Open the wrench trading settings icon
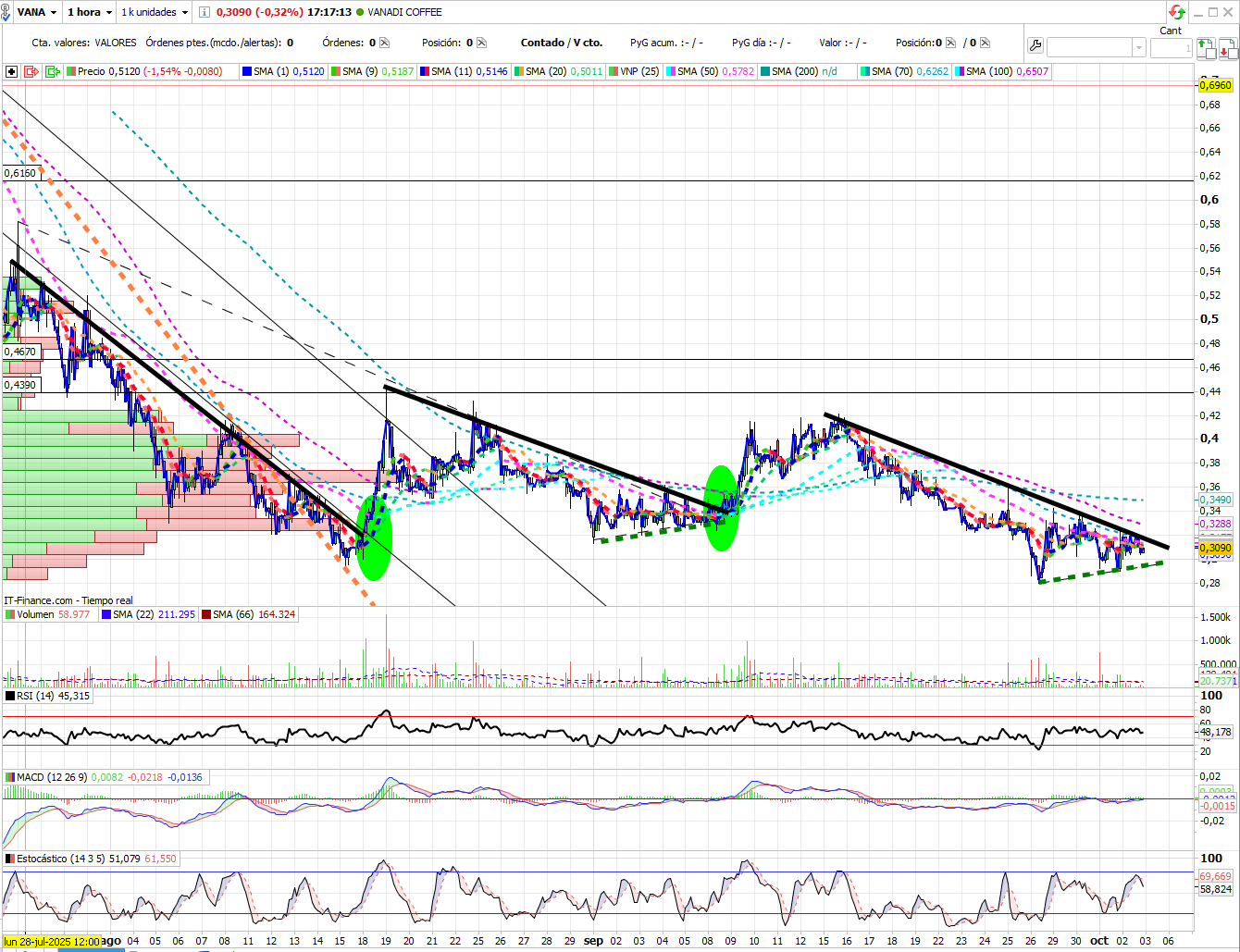Image resolution: width=1240 pixels, height=952 pixels. click(x=1035, y=45)
